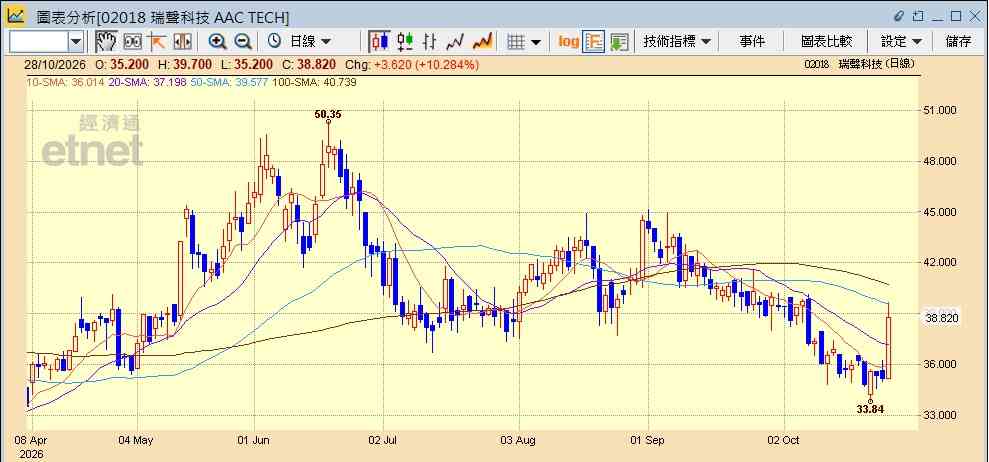Expand the gridlines dropdown arrow
989x462 pixels.
[536, 42]
